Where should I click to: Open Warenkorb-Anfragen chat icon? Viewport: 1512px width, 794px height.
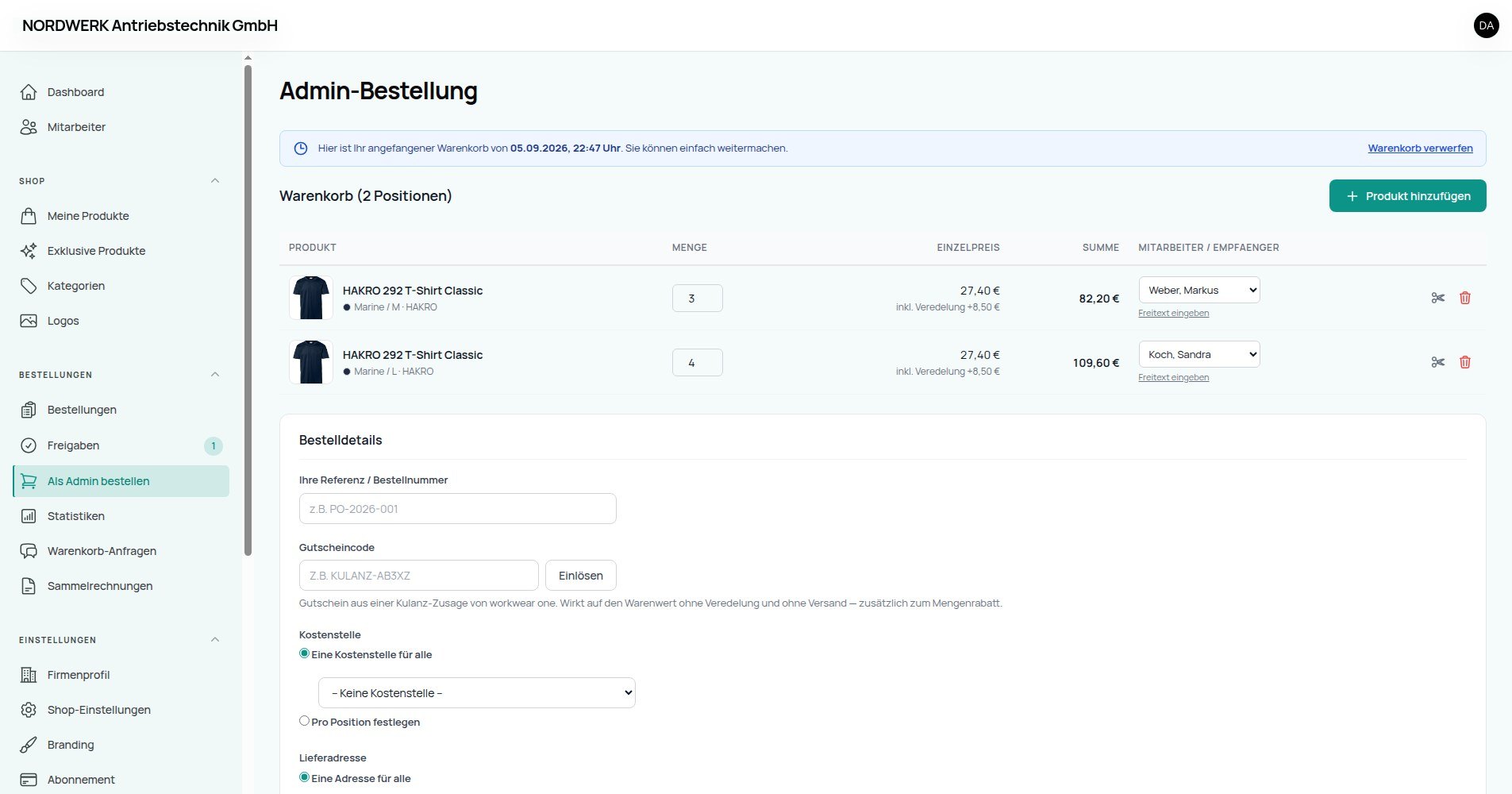(x=29, y=551)
